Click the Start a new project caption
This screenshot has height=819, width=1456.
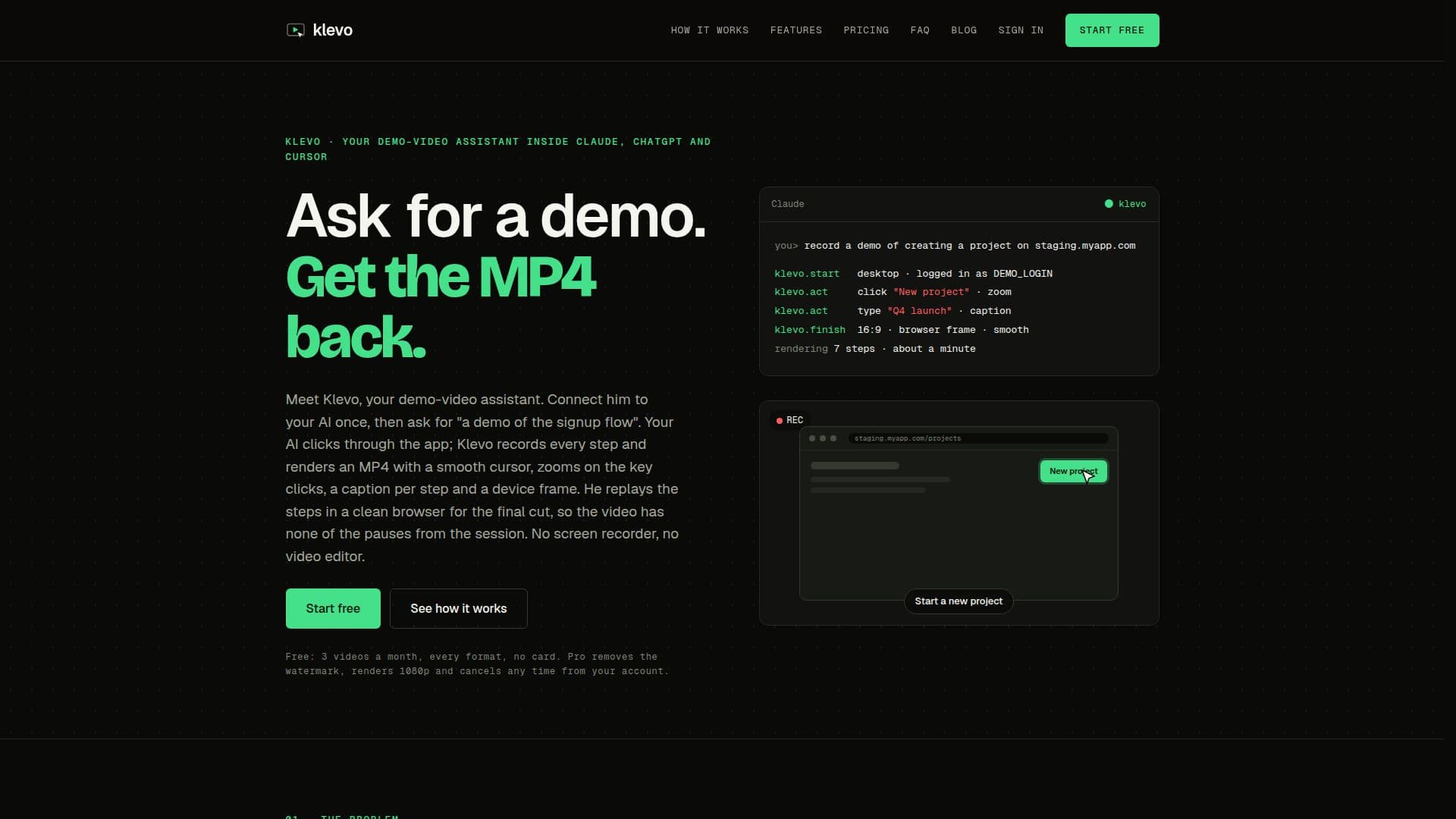(959, 601)
